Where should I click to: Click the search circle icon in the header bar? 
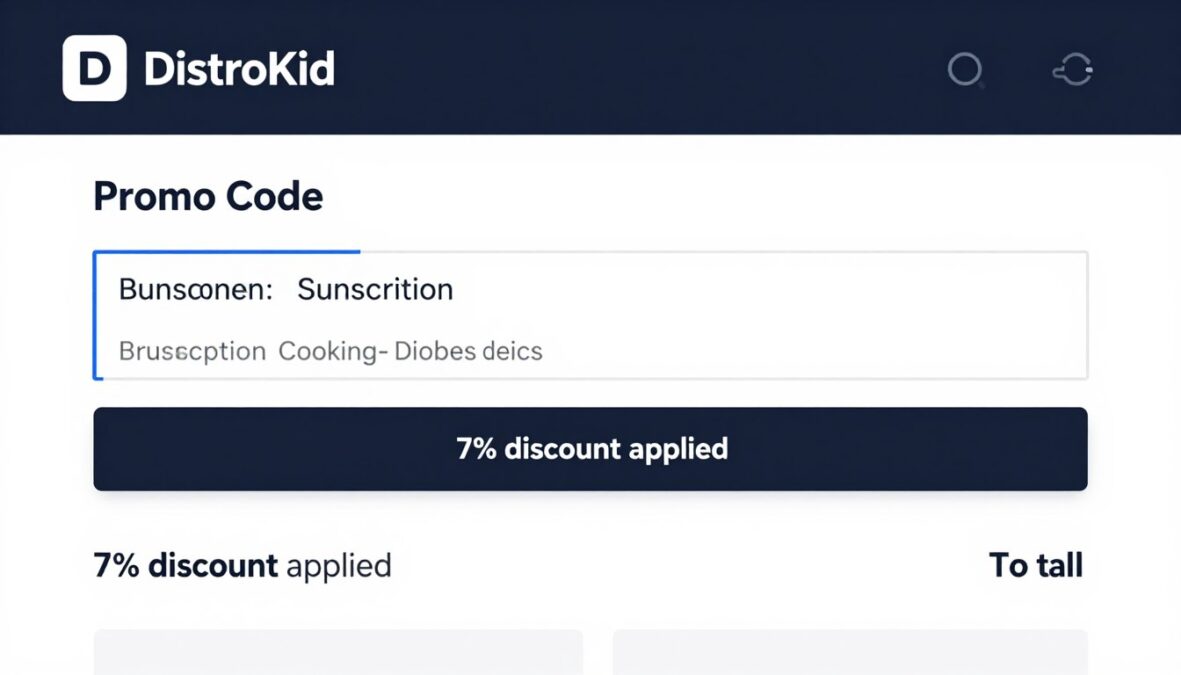[x=965, y=69]
